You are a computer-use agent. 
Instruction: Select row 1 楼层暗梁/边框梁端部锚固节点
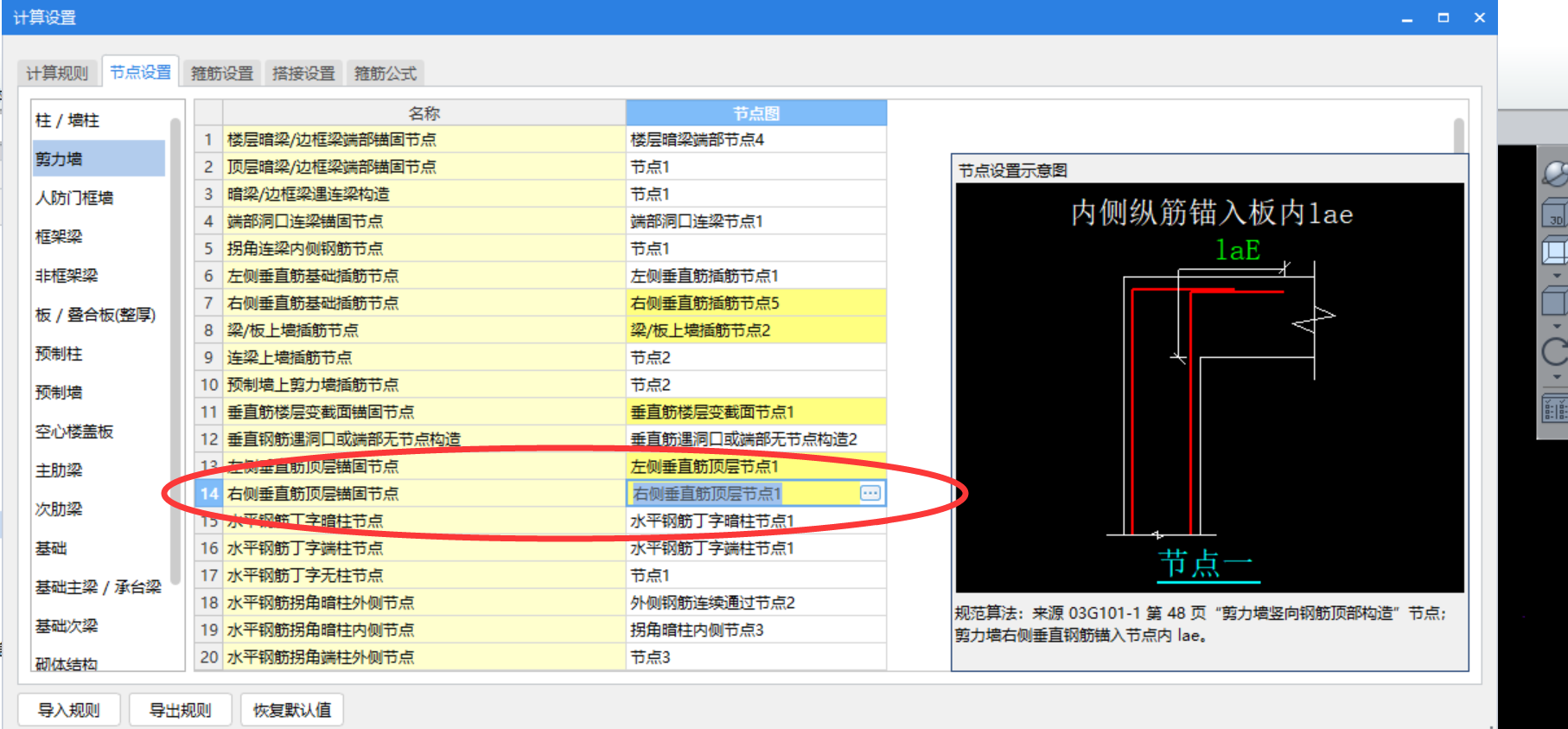click(x=424, y=140)
